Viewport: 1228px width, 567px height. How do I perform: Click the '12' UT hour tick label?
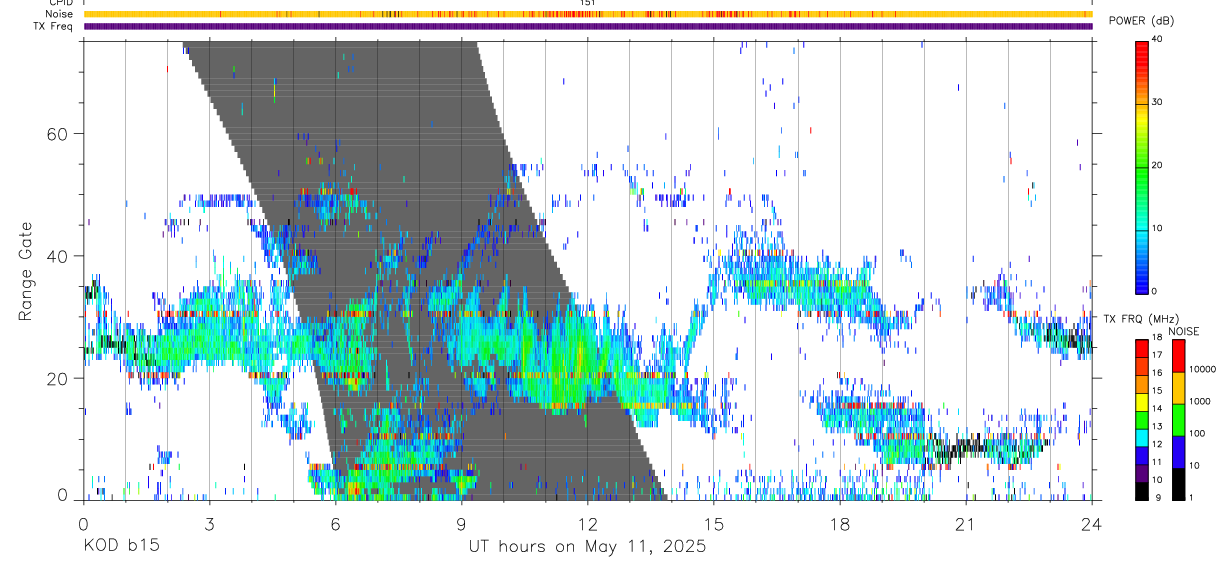[587, 524]
